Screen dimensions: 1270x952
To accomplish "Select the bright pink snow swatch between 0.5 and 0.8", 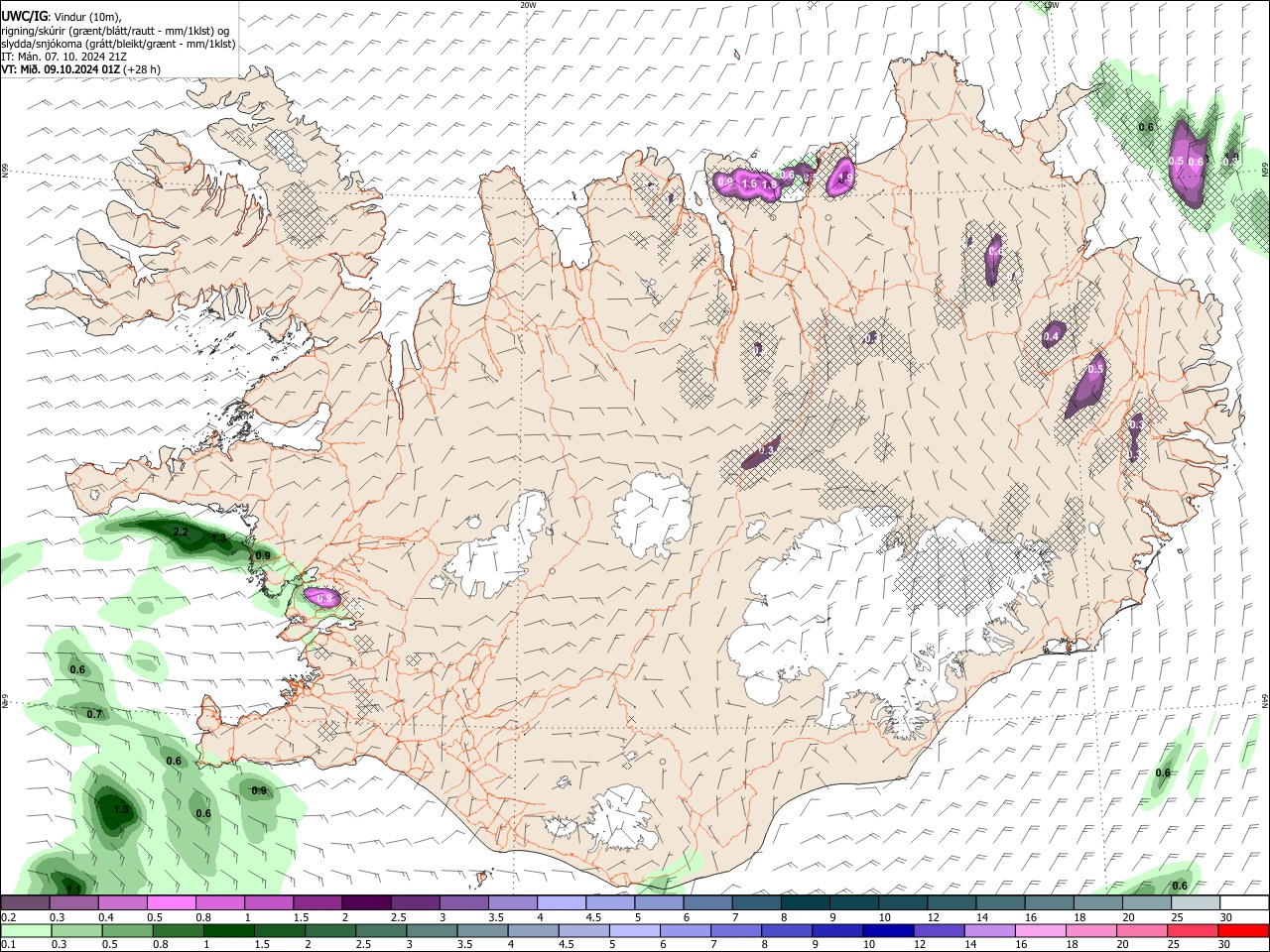I will click(171, 903).
